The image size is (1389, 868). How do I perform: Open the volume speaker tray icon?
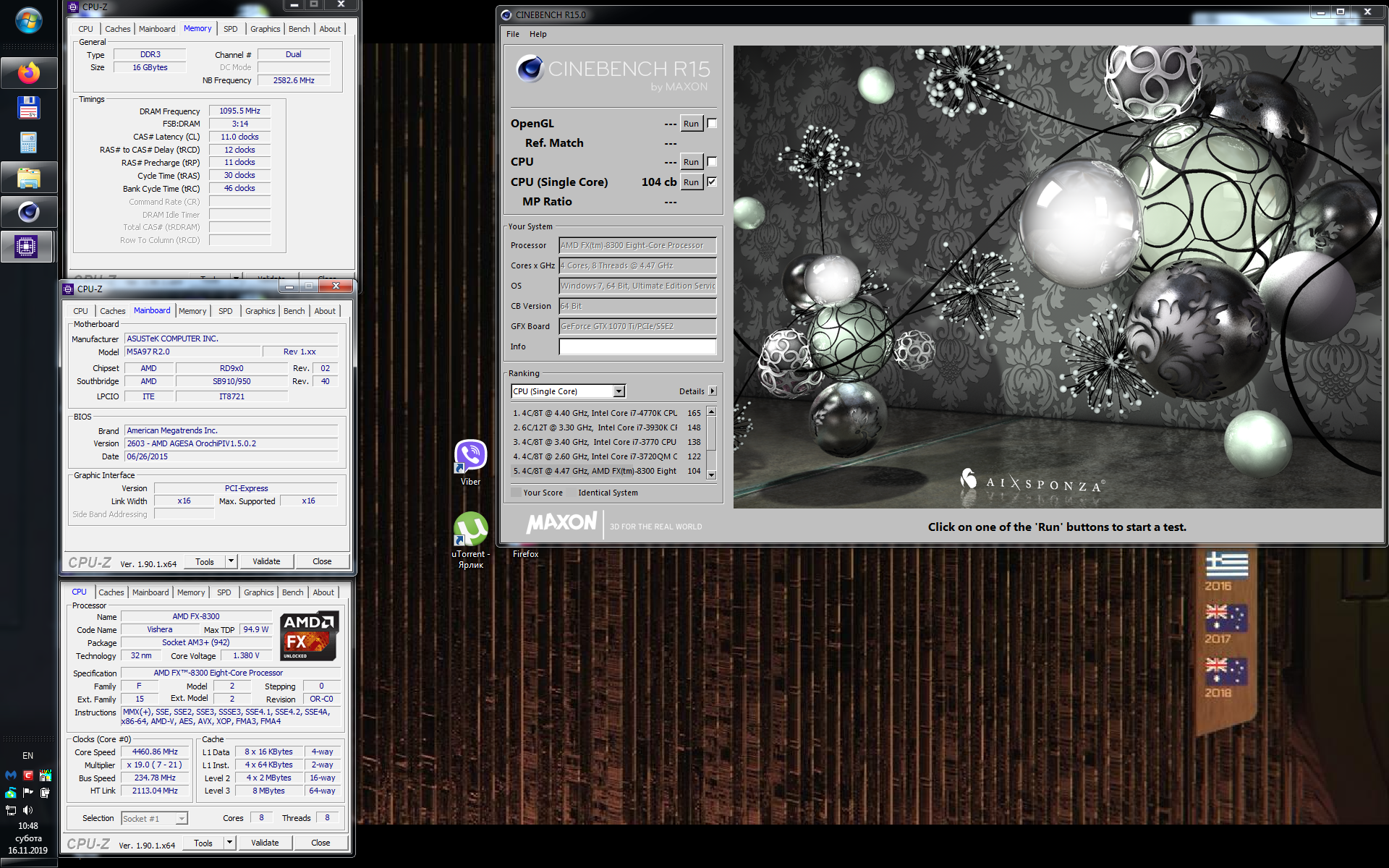click(x=28, y=810)
